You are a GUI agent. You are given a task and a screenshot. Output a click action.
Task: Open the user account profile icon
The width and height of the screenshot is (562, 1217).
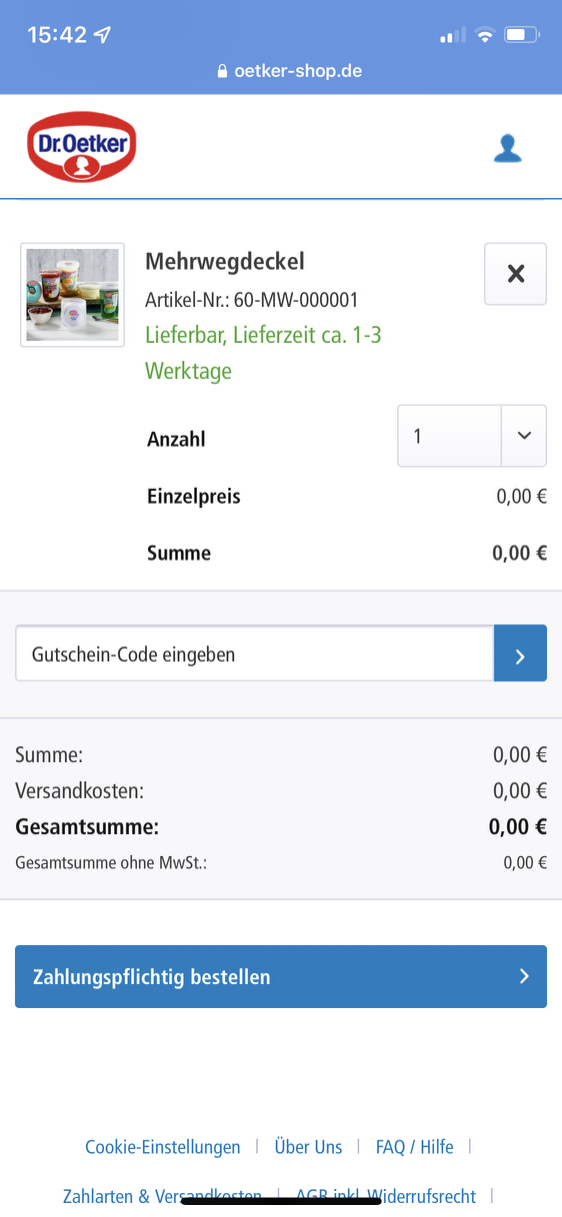pyautogui.click(x=508, y=149)
